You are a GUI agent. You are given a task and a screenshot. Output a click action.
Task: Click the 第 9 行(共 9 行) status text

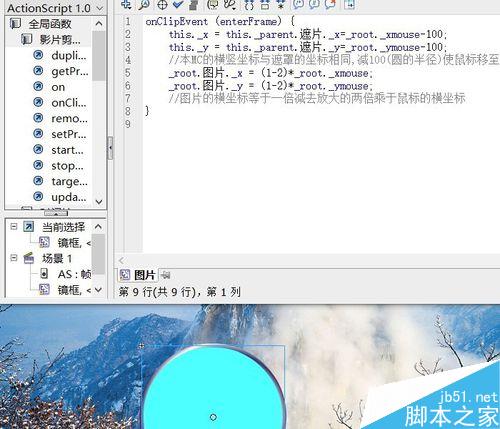tap(180, 292)
